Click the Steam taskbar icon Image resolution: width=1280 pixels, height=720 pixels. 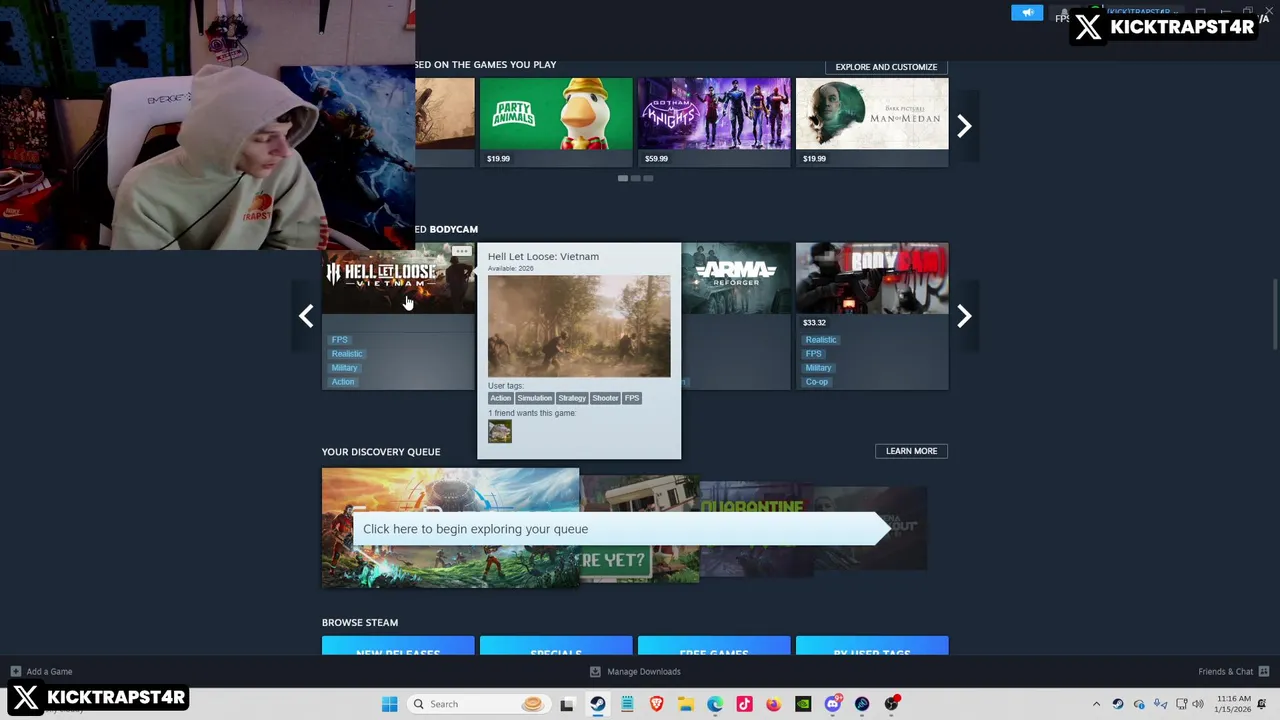[x=597, y=704]
